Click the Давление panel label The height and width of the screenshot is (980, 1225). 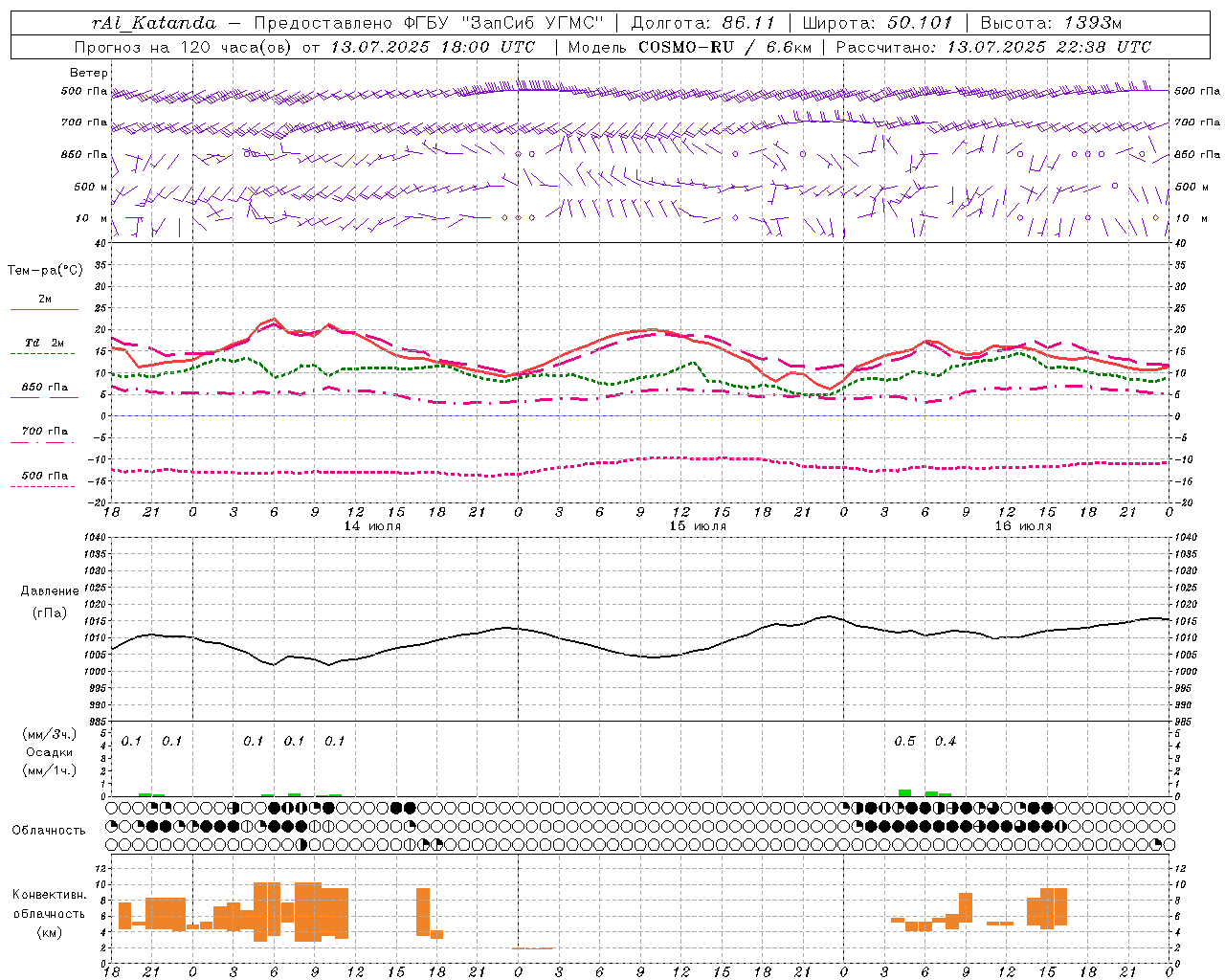[50, 591]
